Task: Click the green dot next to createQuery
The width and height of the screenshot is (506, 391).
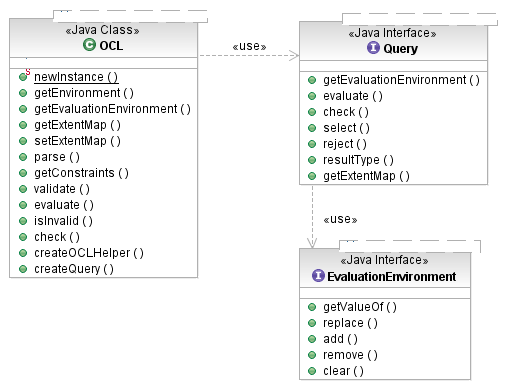Action: 23,269
